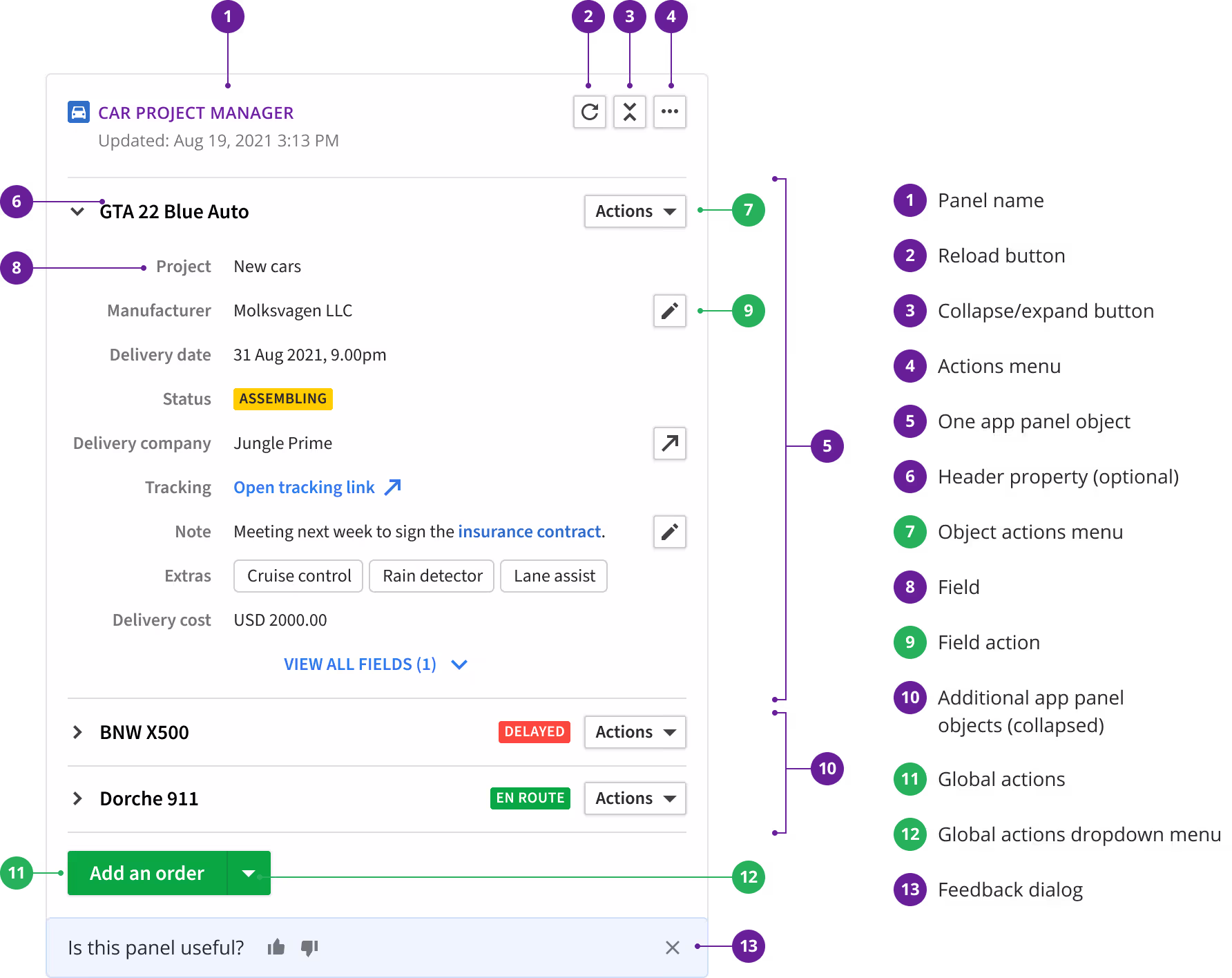Dismiss the feedback dialog

click(x=673, y=948)
